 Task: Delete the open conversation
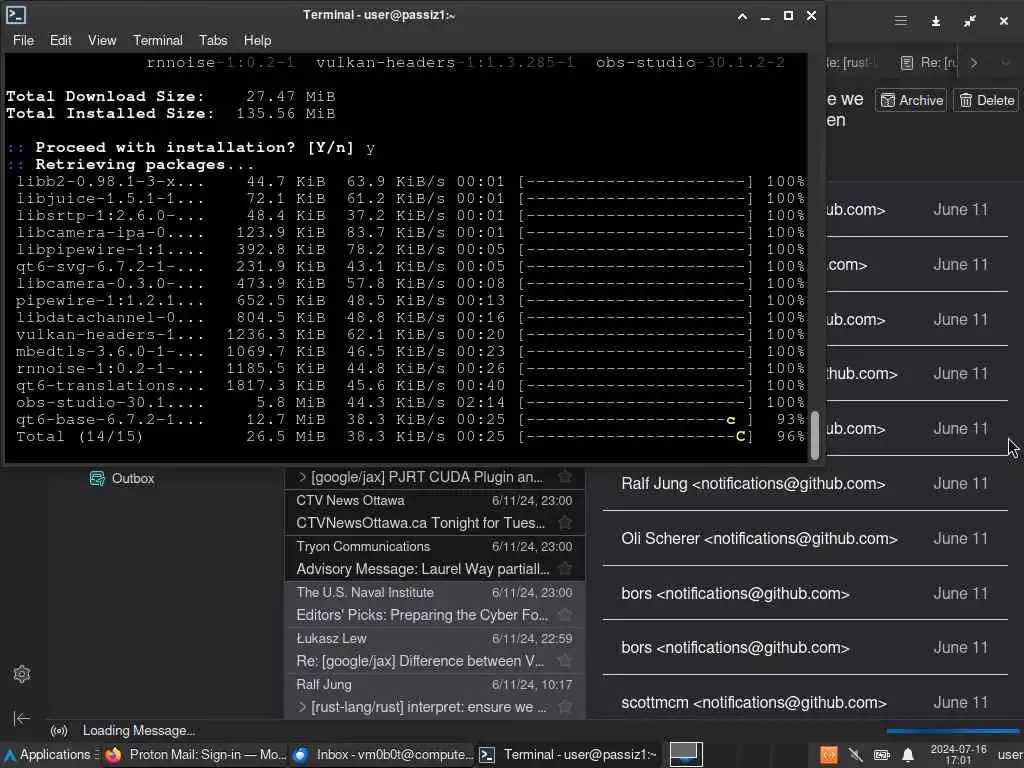pos(986,101)
